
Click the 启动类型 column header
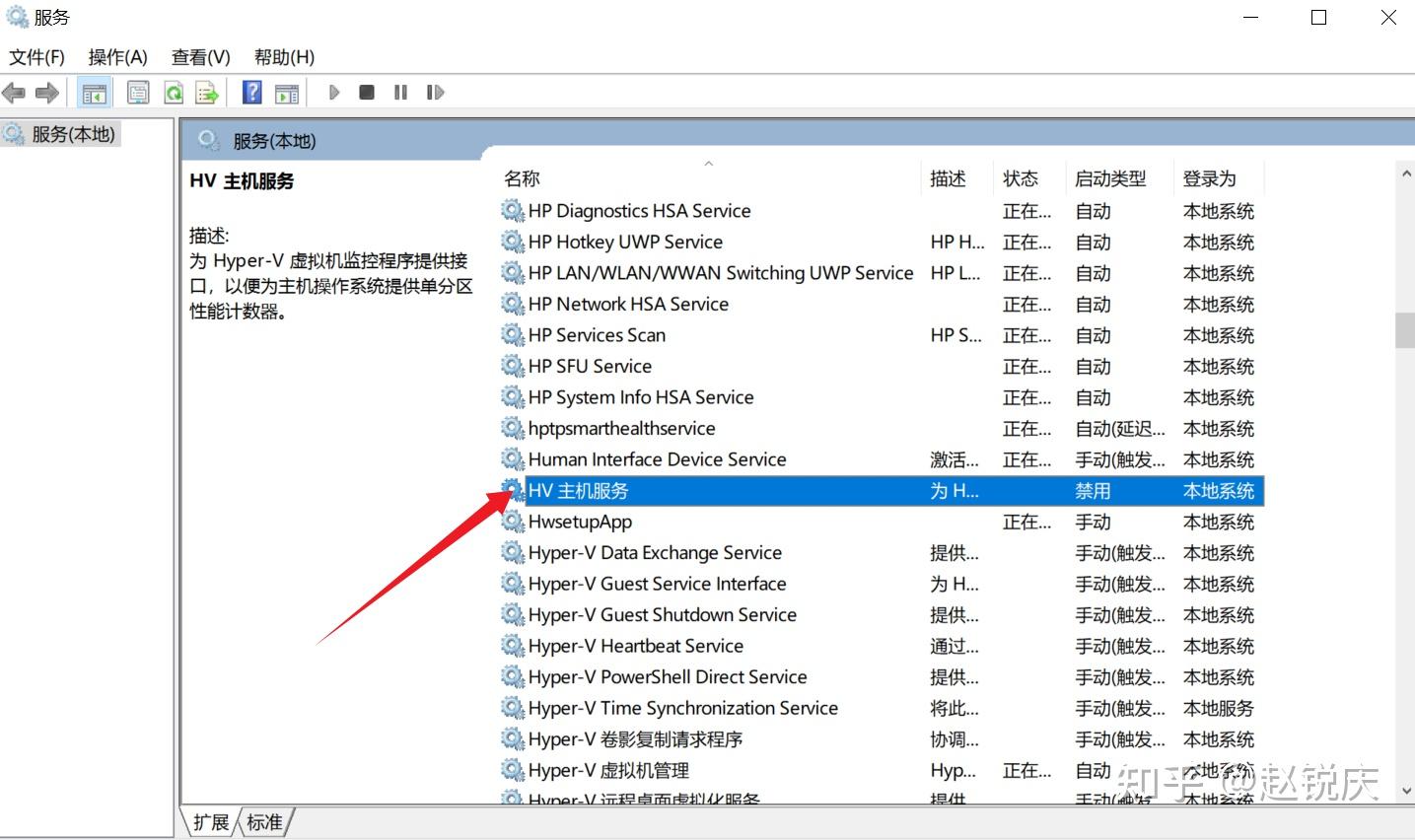(x=1112, y=177)
